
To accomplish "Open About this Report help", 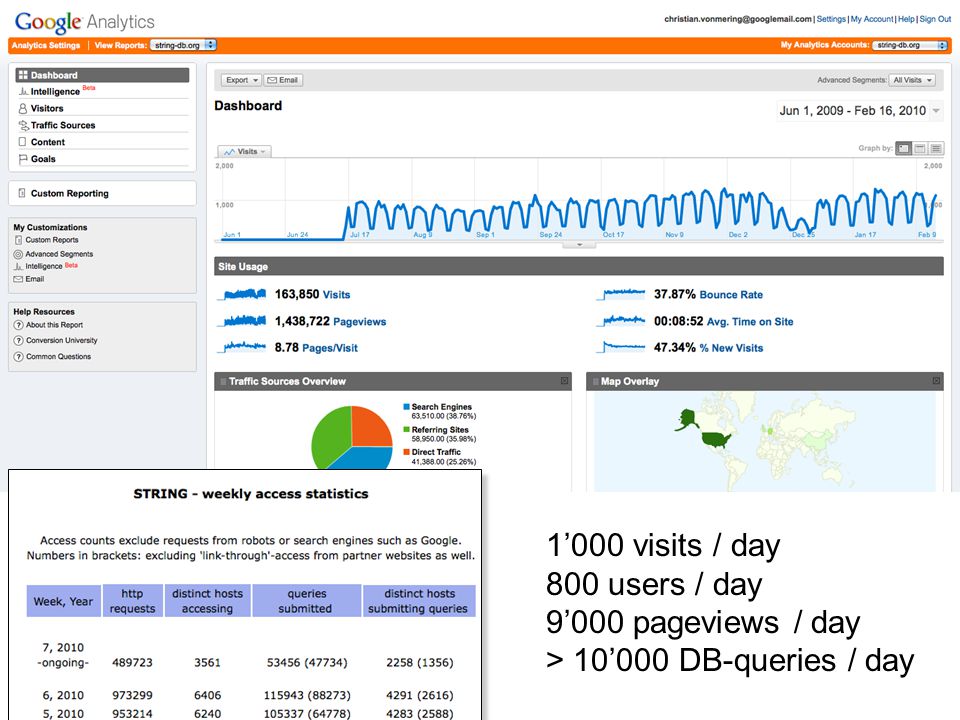I will [54, 325].
